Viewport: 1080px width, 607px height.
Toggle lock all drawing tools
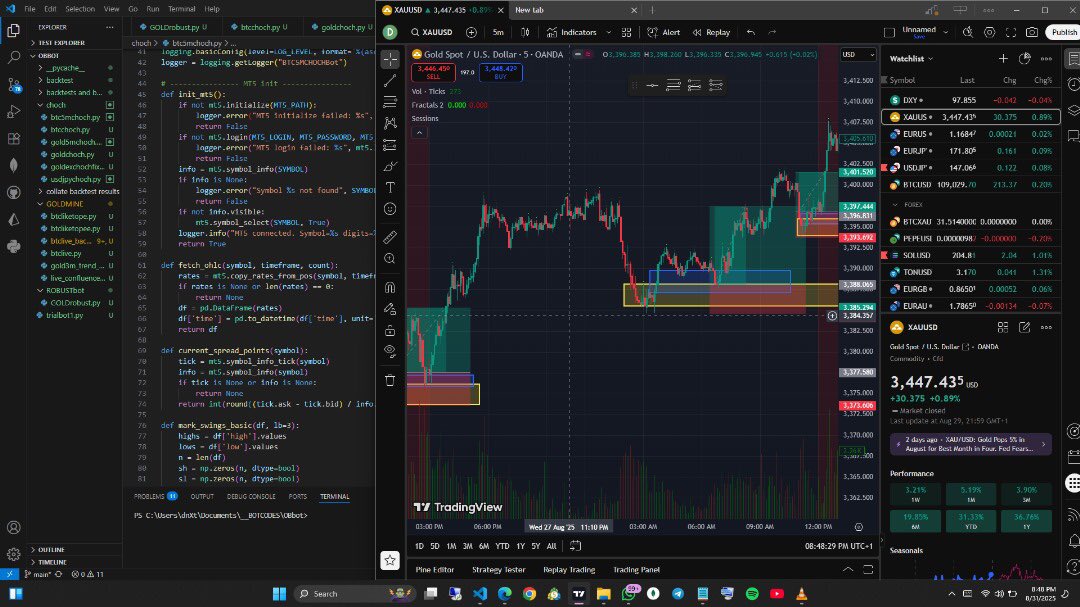pyautogui.click(x=390, y=331)
